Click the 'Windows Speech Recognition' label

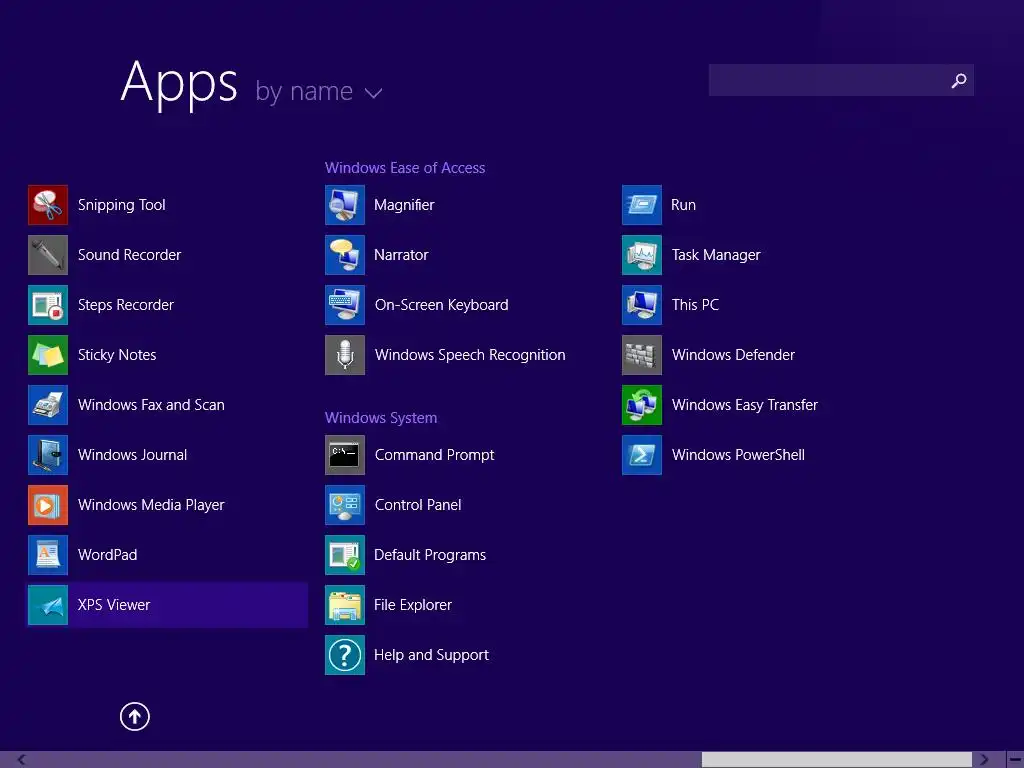click(x=470, y=355)
